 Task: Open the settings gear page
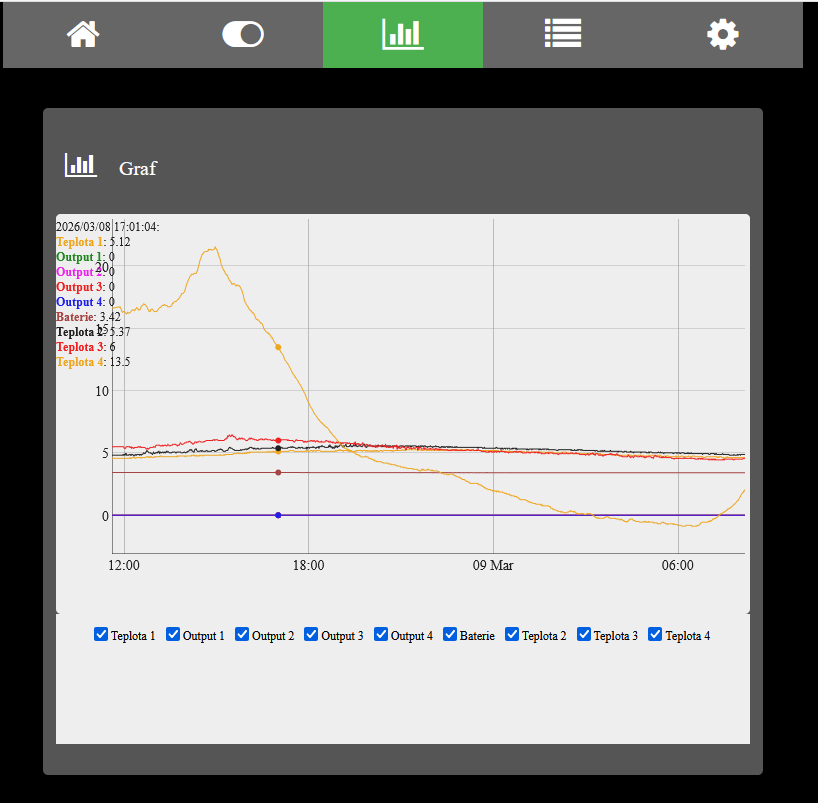coord(722,35)
